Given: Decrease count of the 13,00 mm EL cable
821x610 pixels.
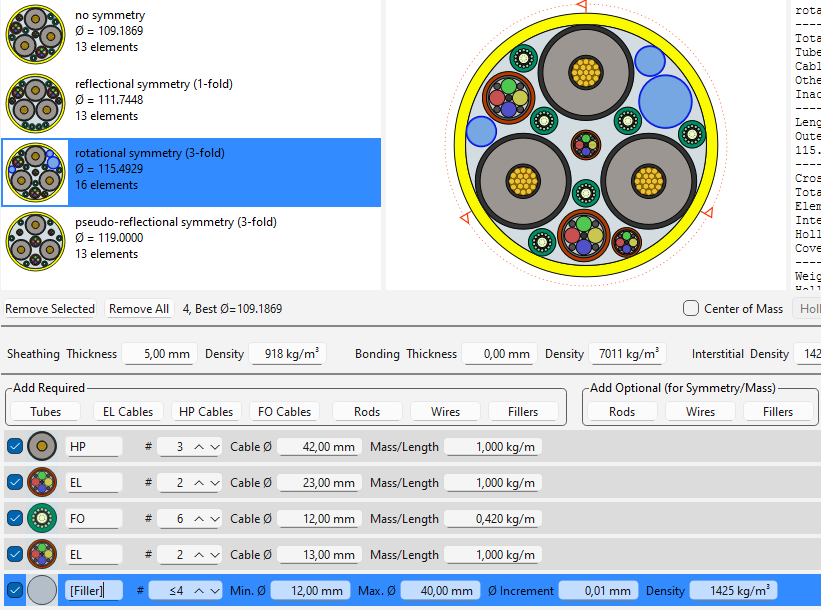Looking at the screenshot, I should [x=215, y=554].
